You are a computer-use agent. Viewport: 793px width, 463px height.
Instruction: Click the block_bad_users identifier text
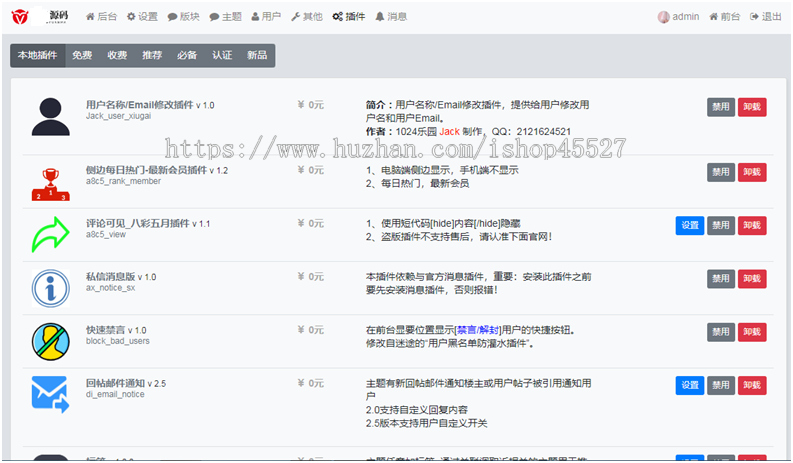tap(117, 341)
